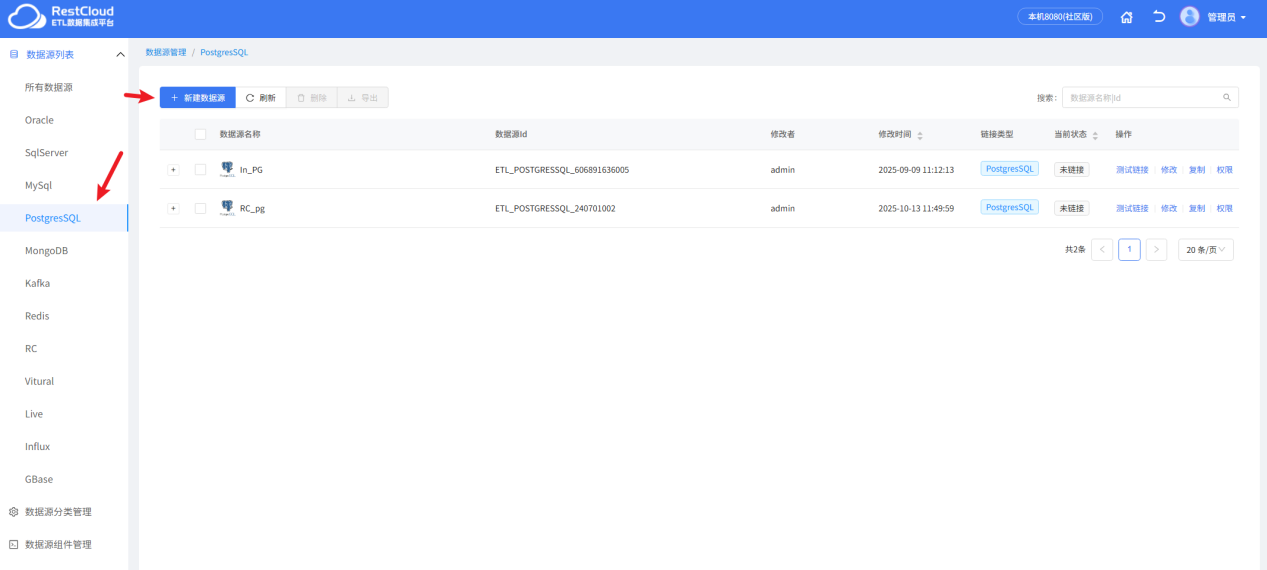Click the 2025-10-13 11:49:59 timestamp

(x=916, y=209)
